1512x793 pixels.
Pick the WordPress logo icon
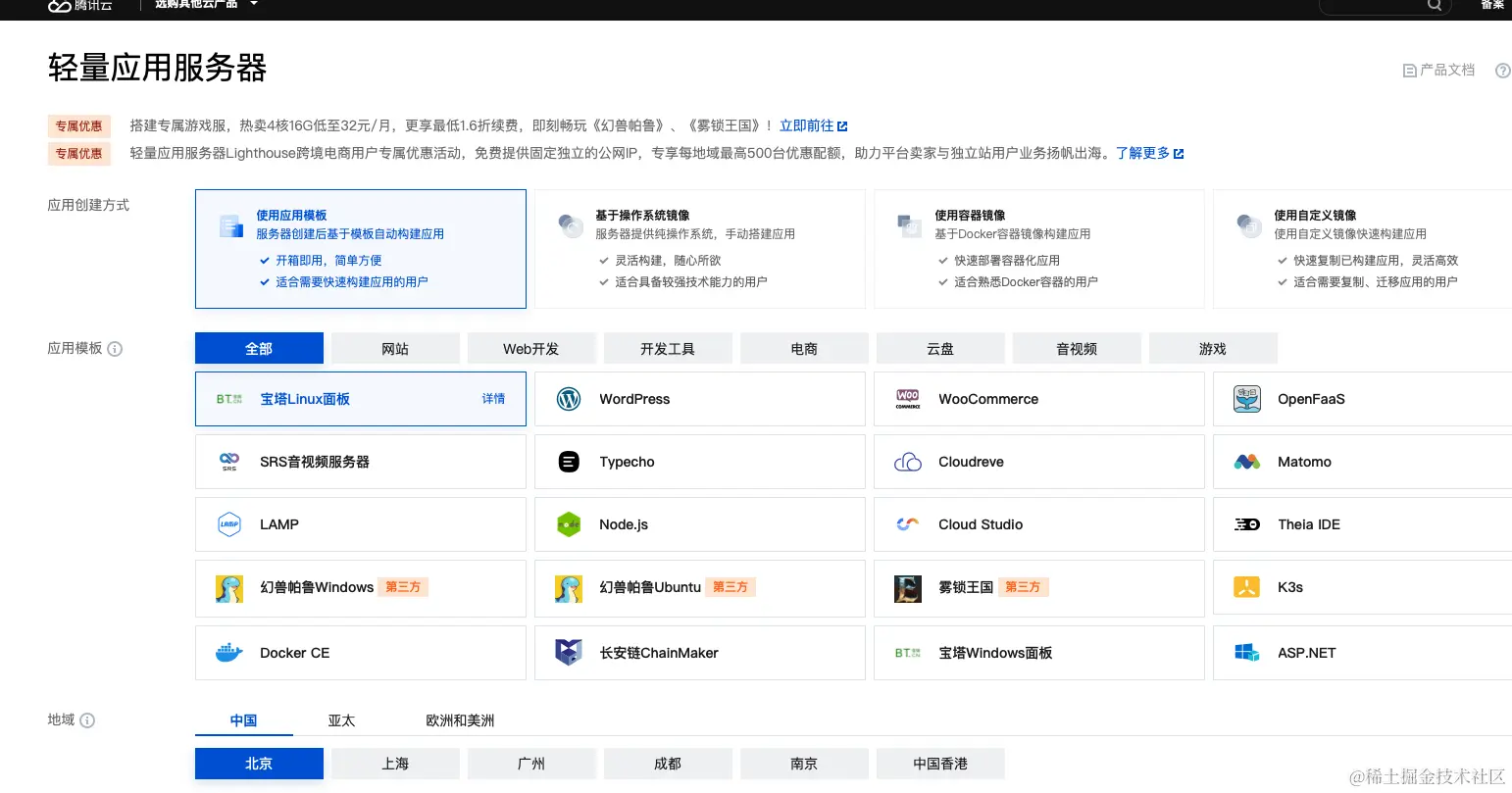569,399
